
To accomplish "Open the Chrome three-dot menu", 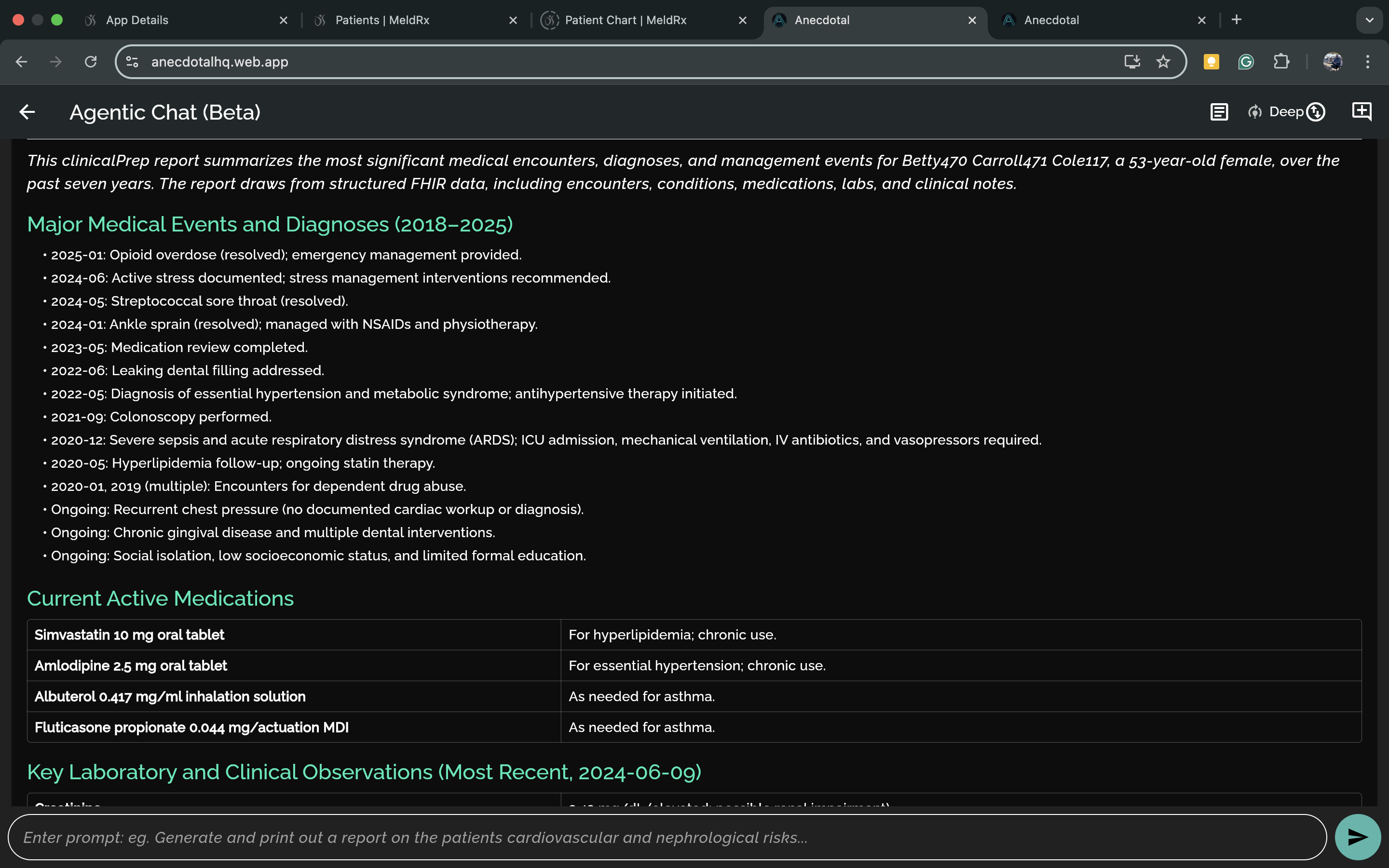I will tap(1367, 61).
